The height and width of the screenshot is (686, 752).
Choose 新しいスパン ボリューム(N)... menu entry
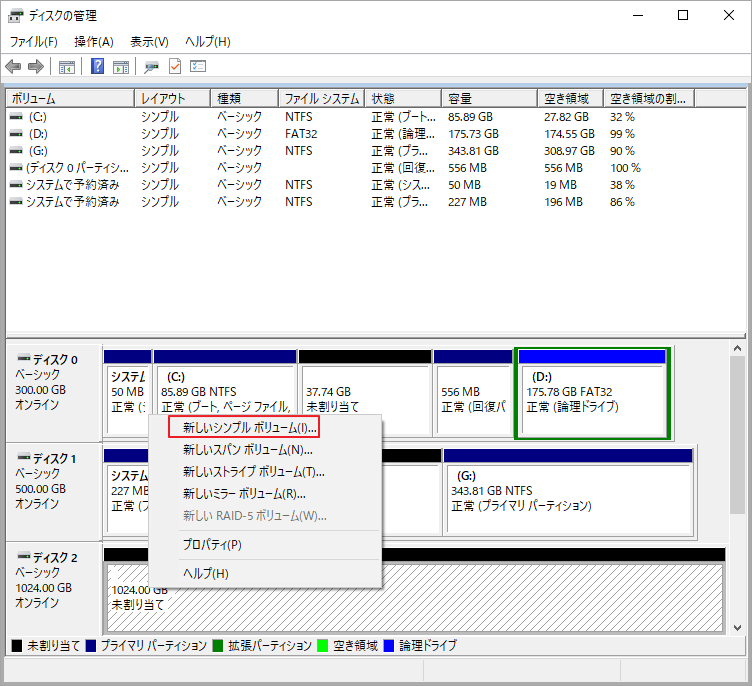pyautogui.click(x=248, y=450)
